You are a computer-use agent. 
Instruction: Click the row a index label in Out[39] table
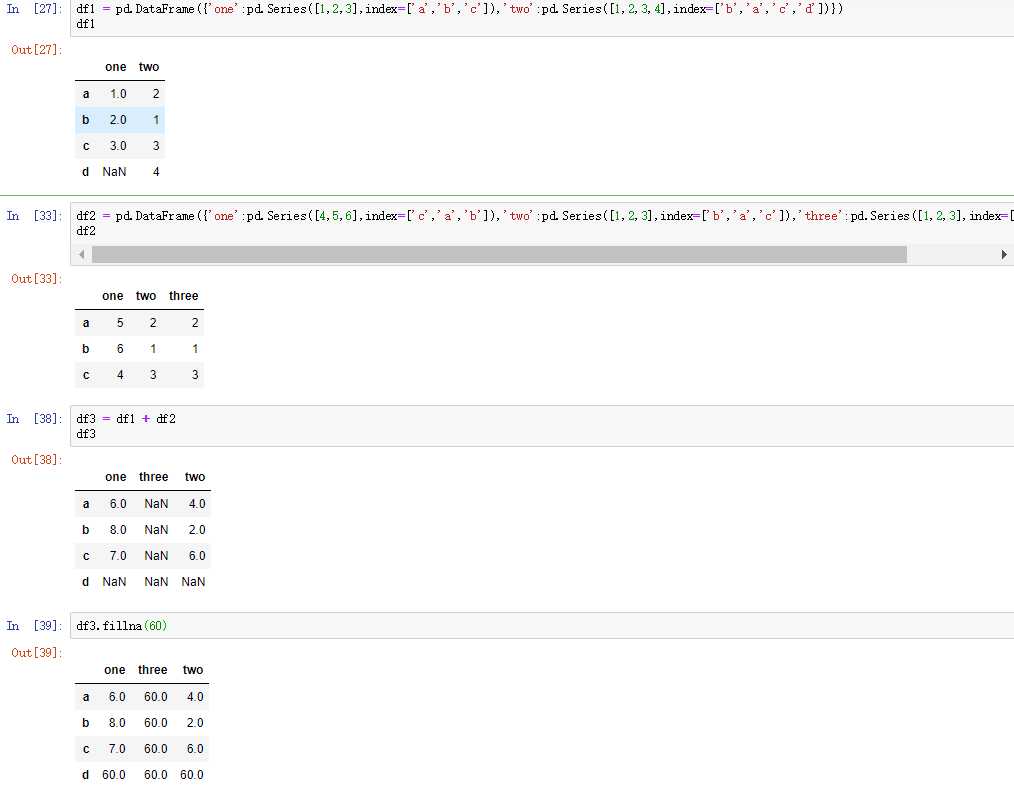point(85,698)
